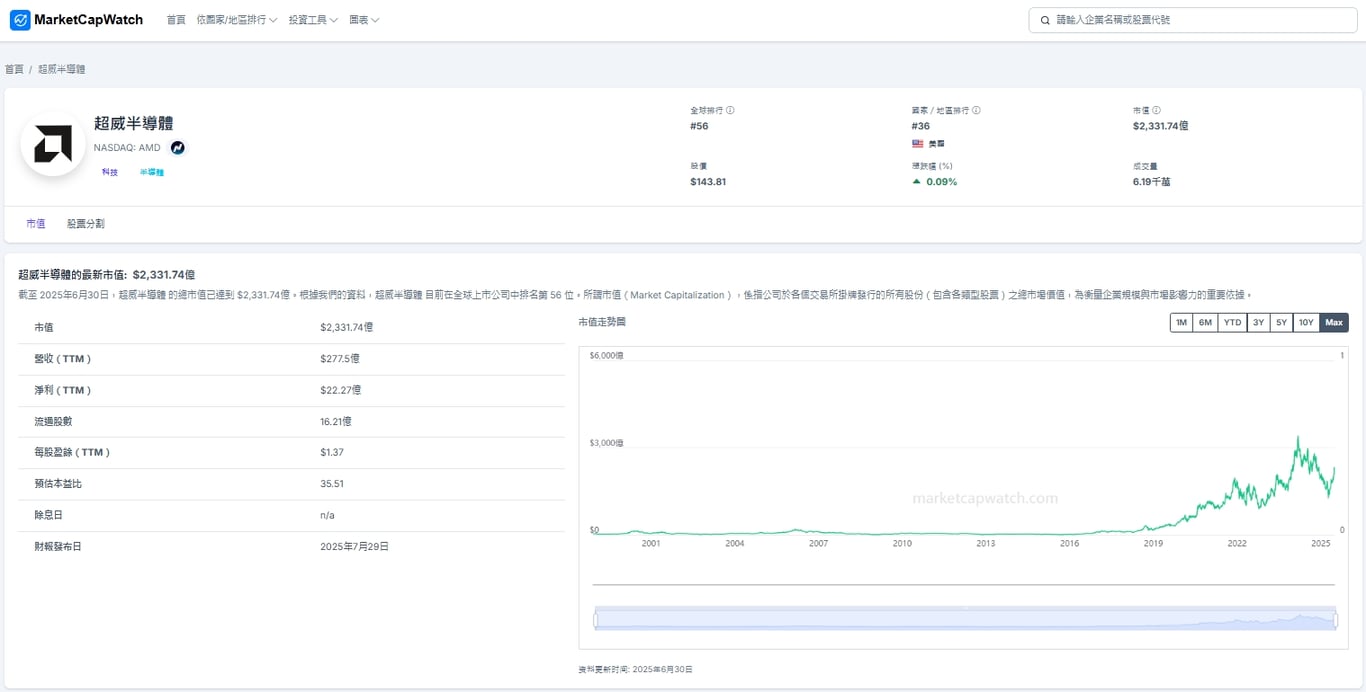Click the 科技 sector tag
This screenshot has width=1366, height=692.
point(110,172)
